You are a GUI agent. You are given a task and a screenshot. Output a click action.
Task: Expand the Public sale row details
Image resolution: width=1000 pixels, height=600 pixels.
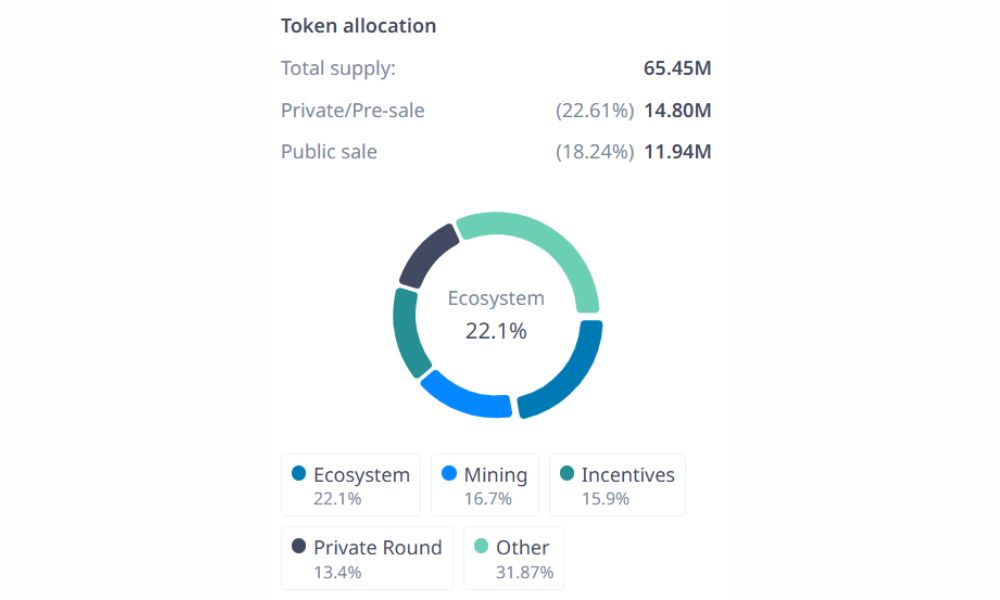pos(328,151)
